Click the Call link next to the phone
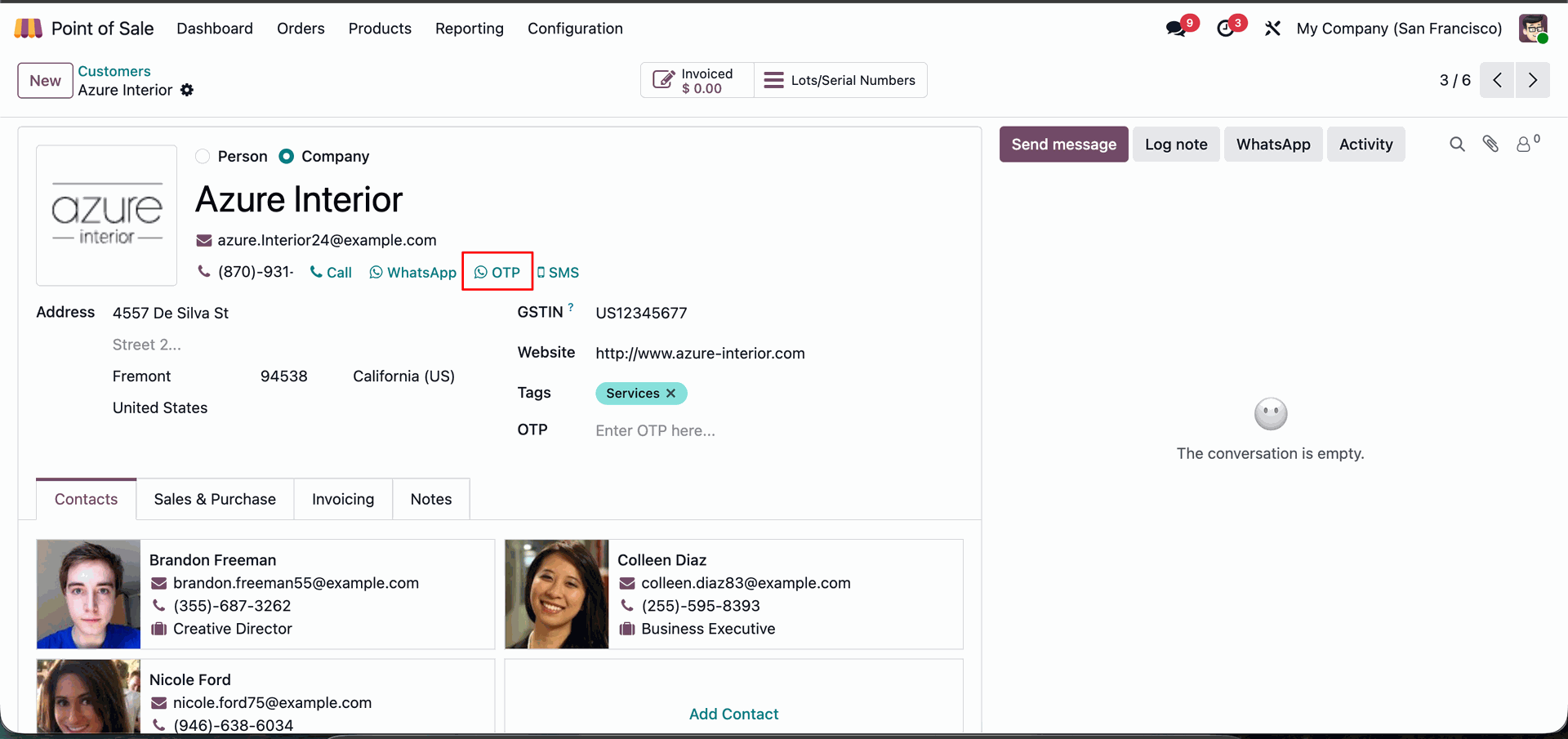The height and width of the screenshot is (739, 1568). (331, 273)
